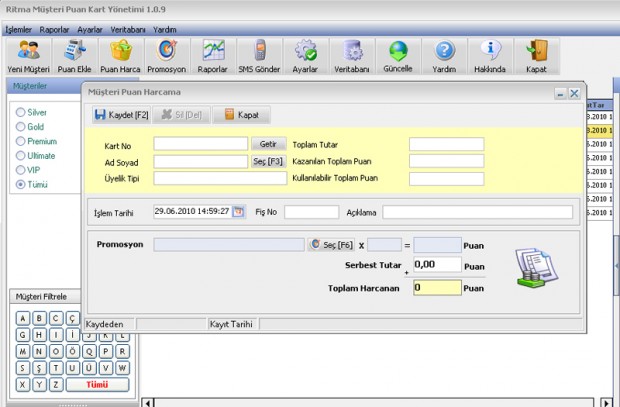
Task: Filter customers by letter Z
Action: [x=56, y=384]
